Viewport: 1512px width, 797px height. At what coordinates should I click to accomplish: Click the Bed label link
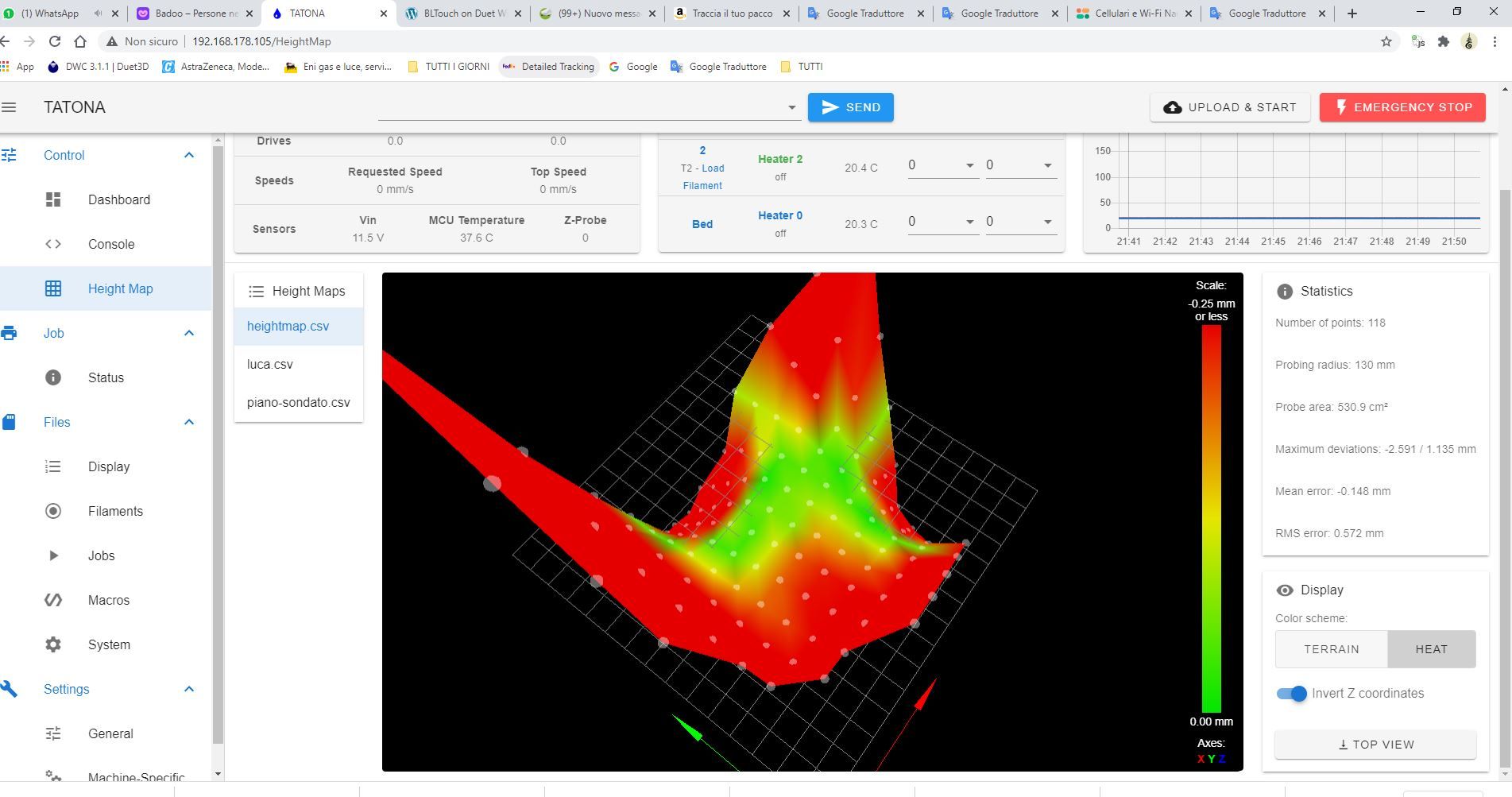click(702, 224)
